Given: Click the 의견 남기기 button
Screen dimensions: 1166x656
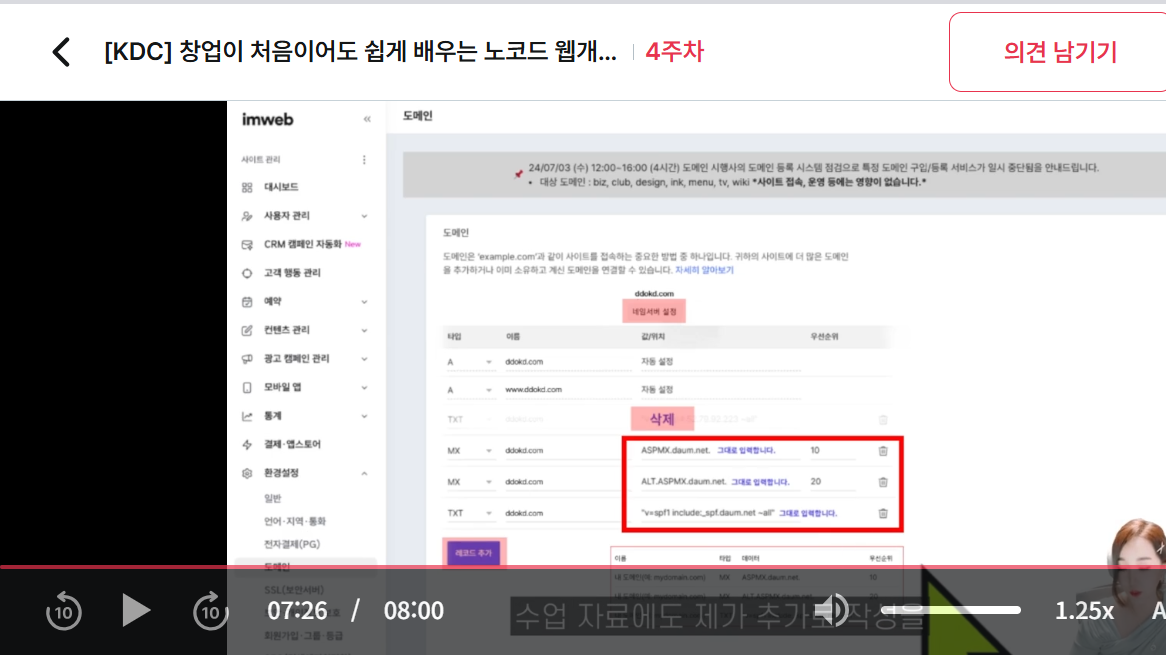Looking at the screenshot, I should (x=1059, y=52).
